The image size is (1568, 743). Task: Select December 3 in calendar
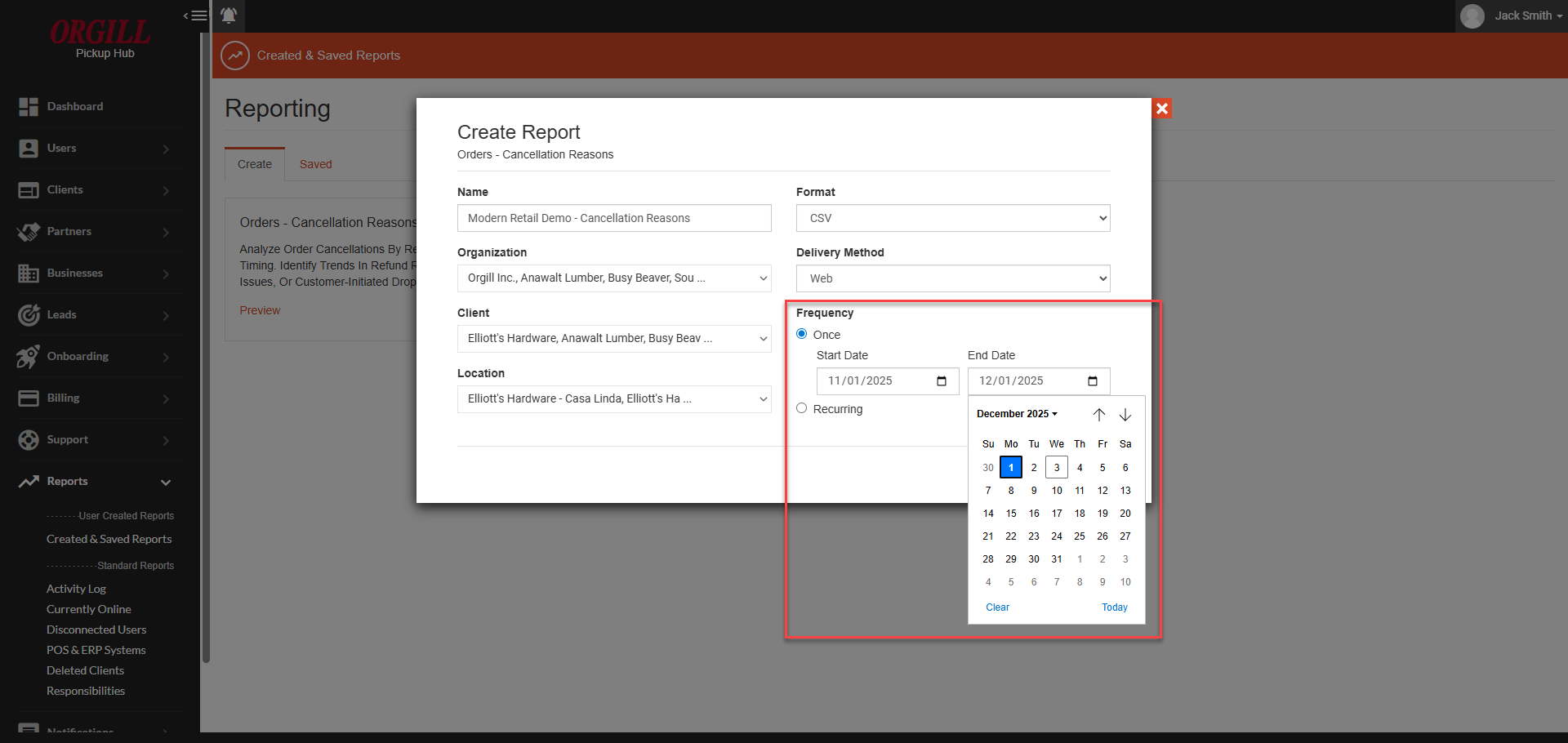pos(1057,468)
